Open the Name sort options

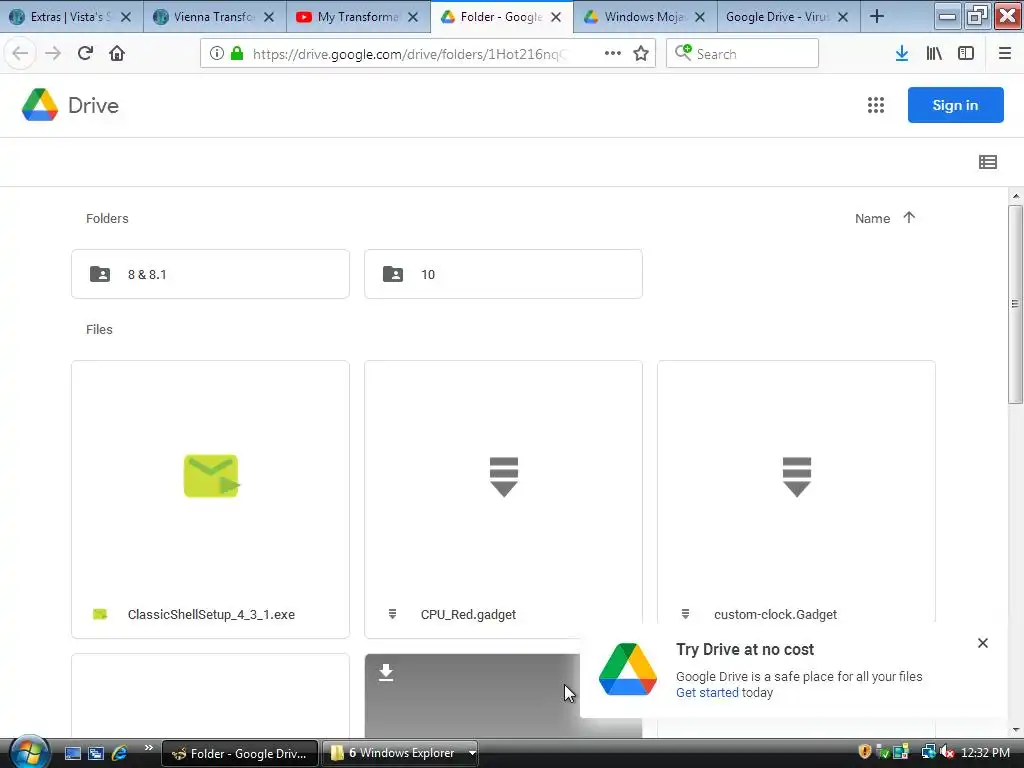pyautogui.click(x=872, y=219)
